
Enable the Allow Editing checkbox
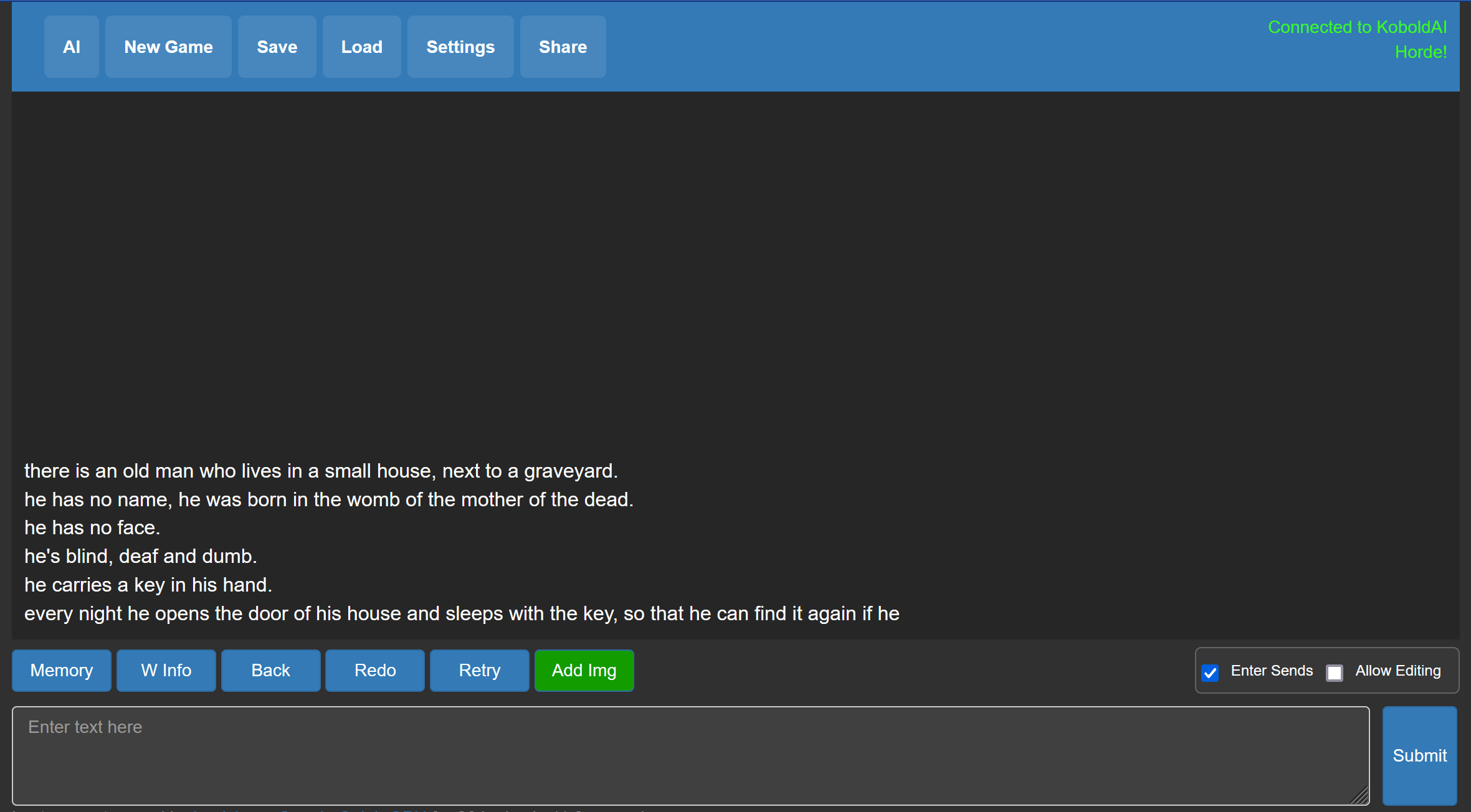pyautogui.click(x=1334, y=673)
